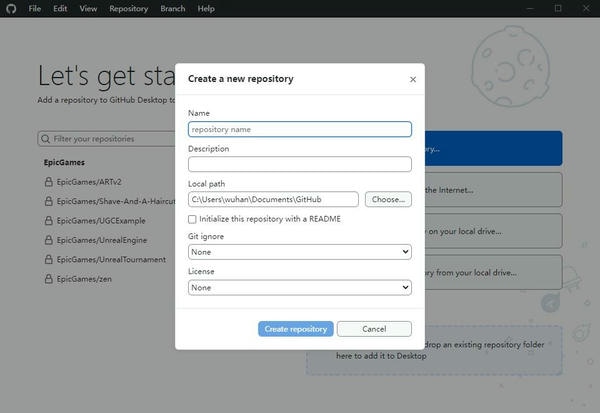The width and height of the screenshot is (600, 413).
Task: Select EpicGames/UnrealTournament repository
Action: click(111, 260)
